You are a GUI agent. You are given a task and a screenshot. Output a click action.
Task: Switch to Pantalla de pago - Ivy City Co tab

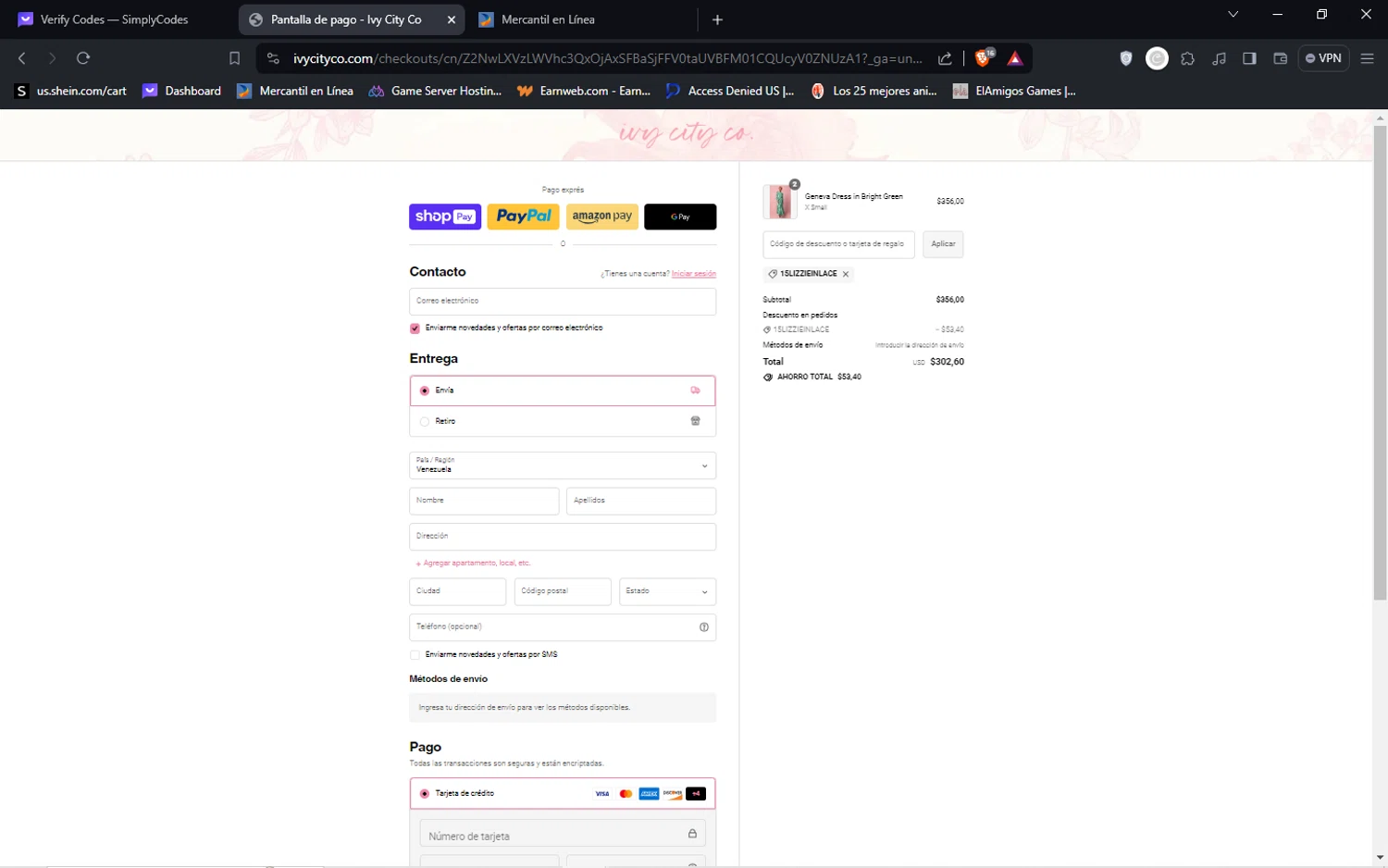click(x=352, y=19)
